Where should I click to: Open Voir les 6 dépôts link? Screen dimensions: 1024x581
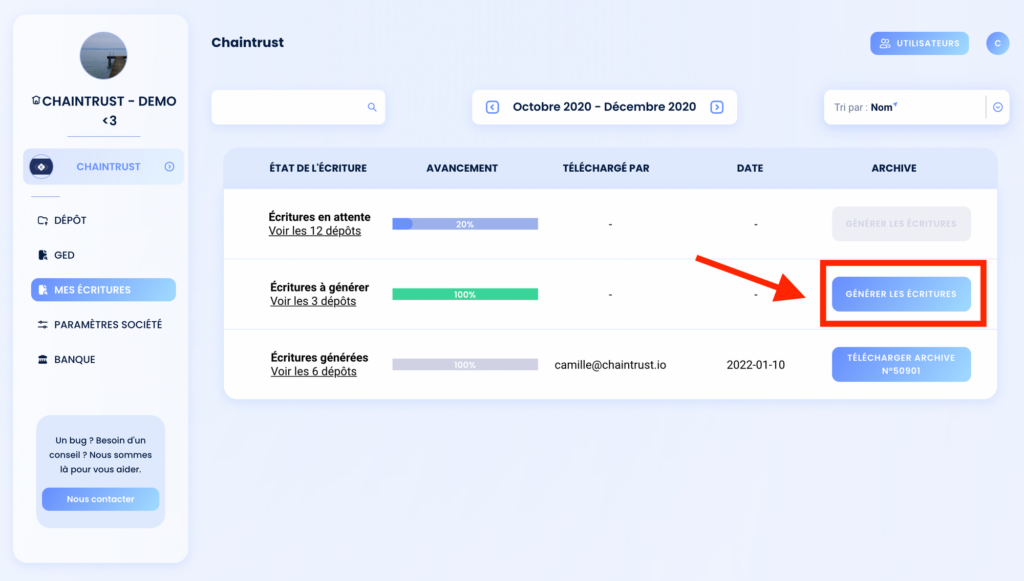click(x=313, y=371)
